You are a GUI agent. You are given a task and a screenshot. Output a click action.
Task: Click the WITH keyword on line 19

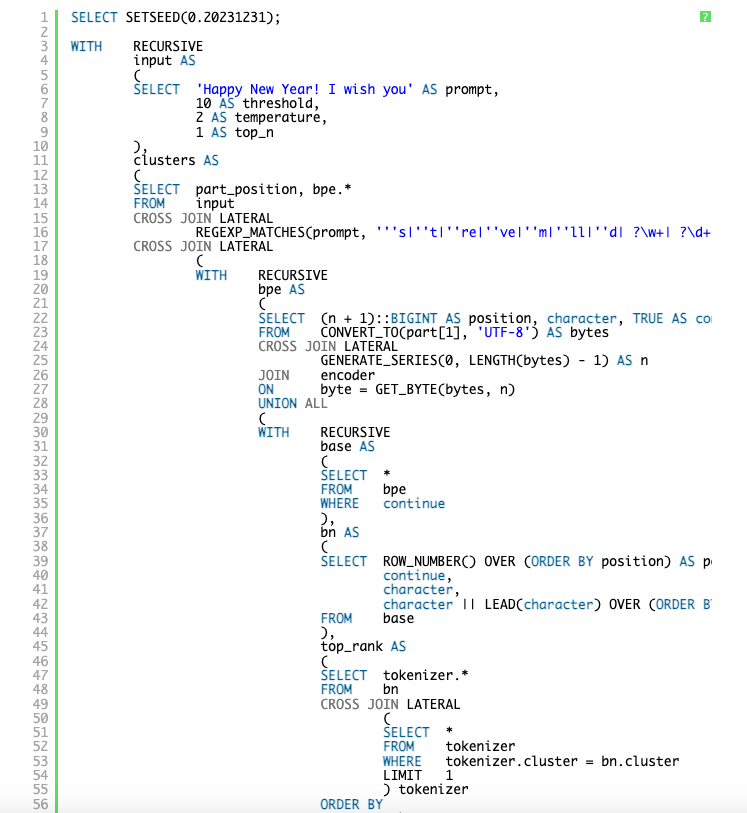point(211,275)
